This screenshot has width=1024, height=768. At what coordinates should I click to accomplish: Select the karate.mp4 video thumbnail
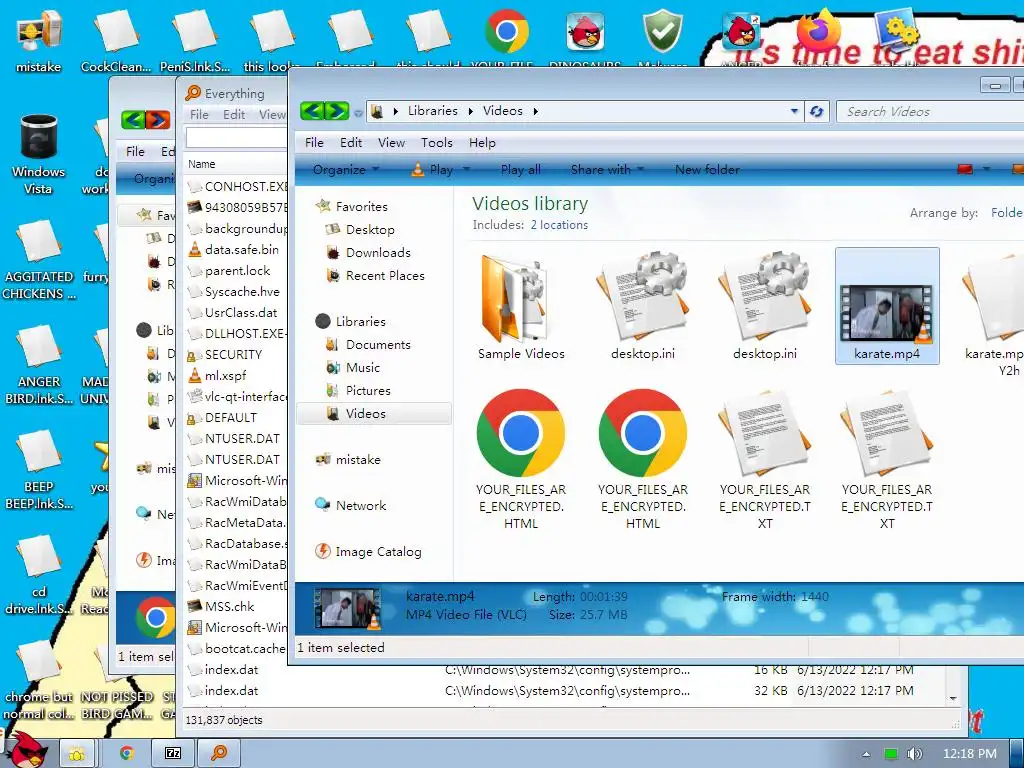pos(887,307)
